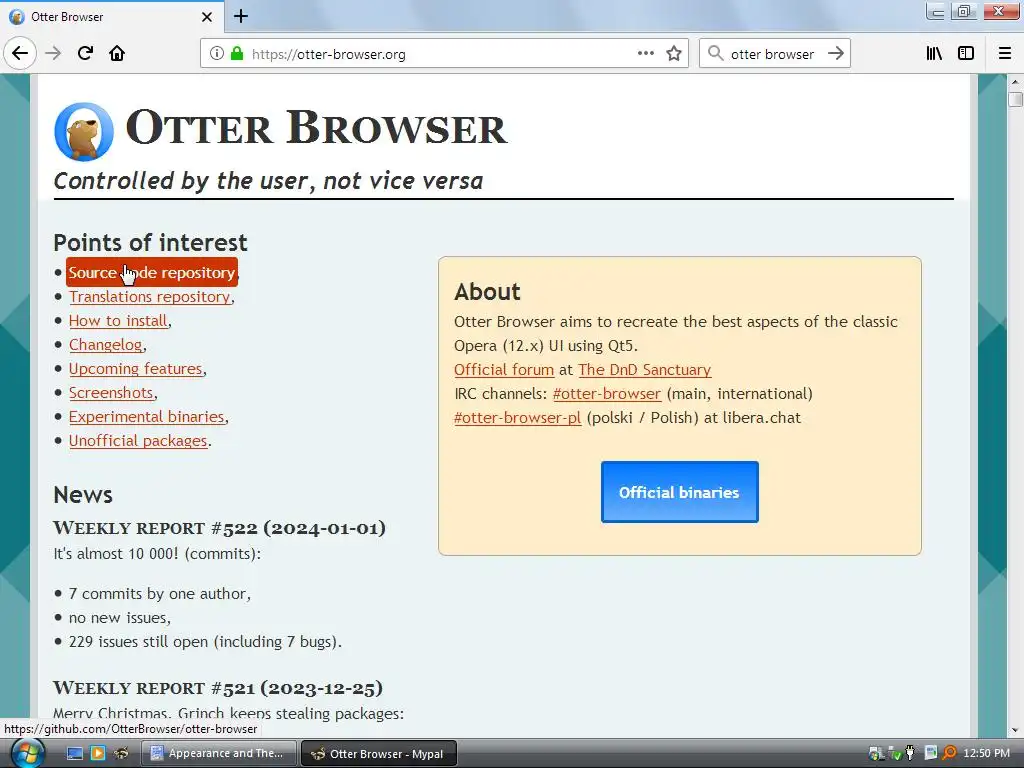This screenshot has width=1024, height=768.
Task: Click the network computers tray icon
Action: pyautogui.click(x=876, y=754)
